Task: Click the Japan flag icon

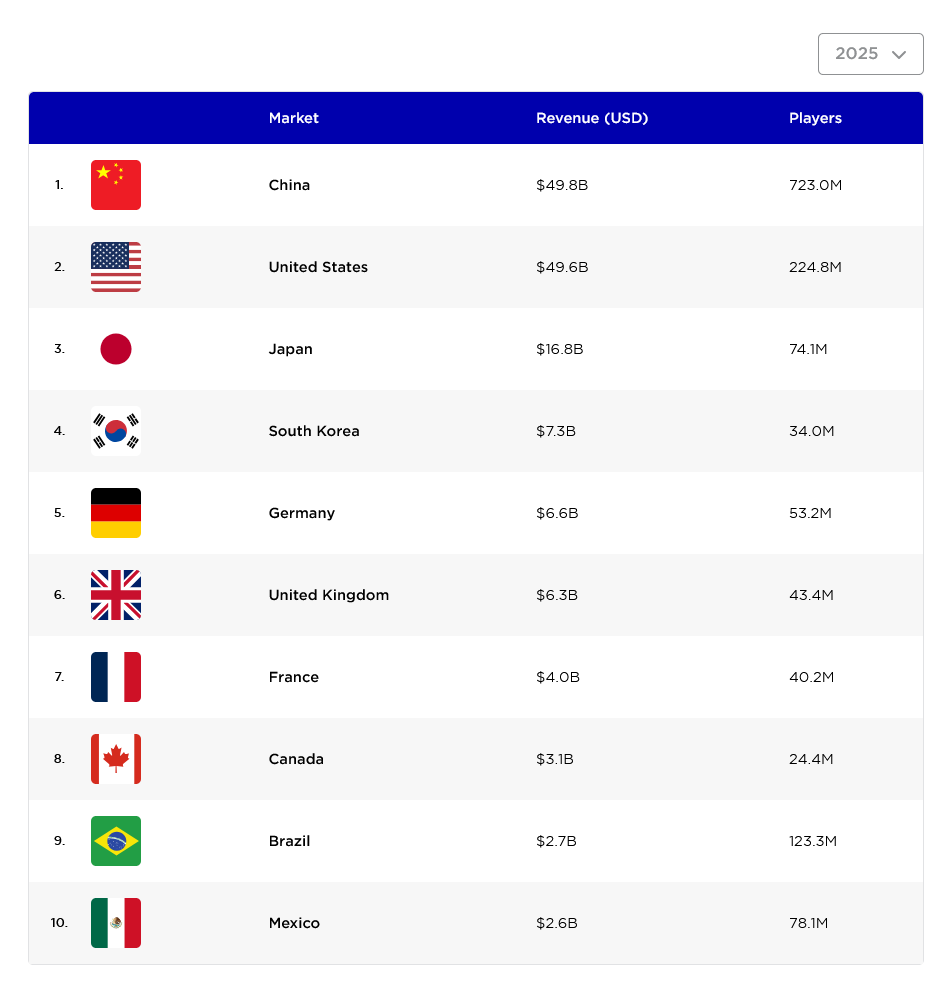Action: click(116, 349)
